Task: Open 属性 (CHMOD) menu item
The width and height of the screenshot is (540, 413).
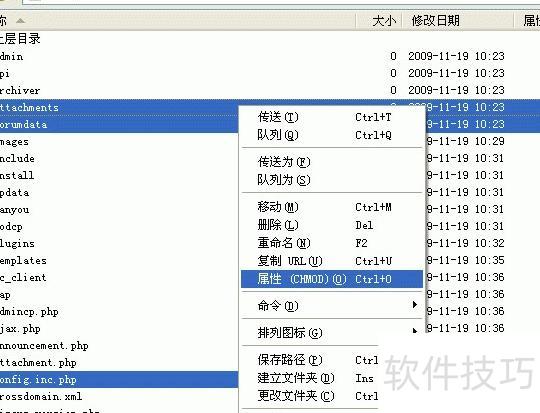Action: (332, 279)
